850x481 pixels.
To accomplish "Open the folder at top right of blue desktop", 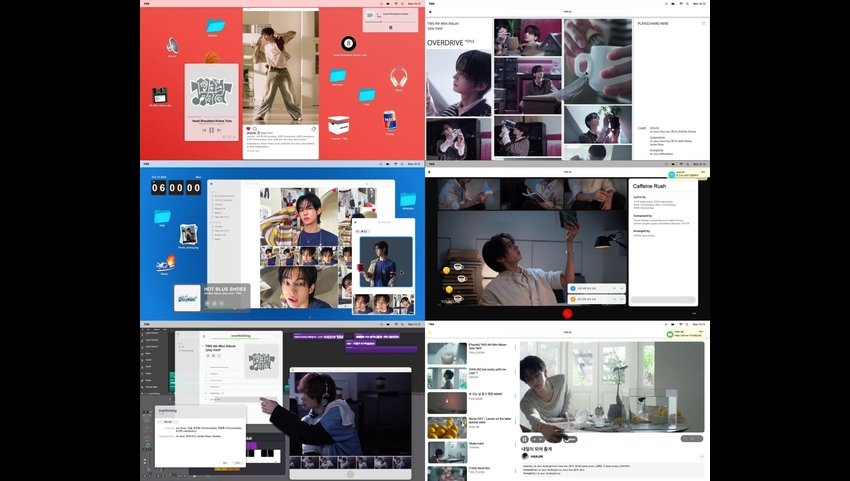I will pos(408,199).
